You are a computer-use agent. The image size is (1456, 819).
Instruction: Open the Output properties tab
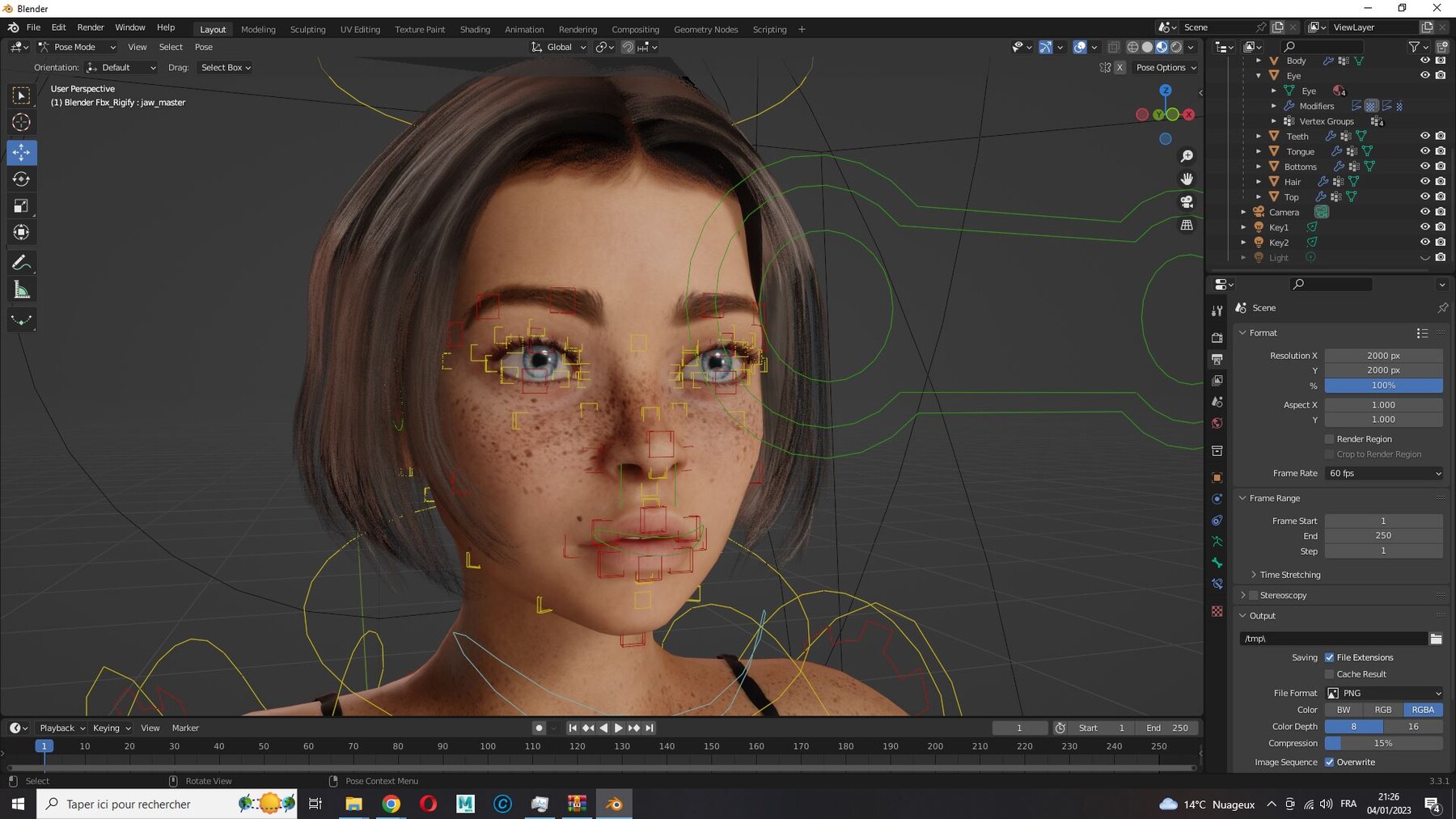1217,359
